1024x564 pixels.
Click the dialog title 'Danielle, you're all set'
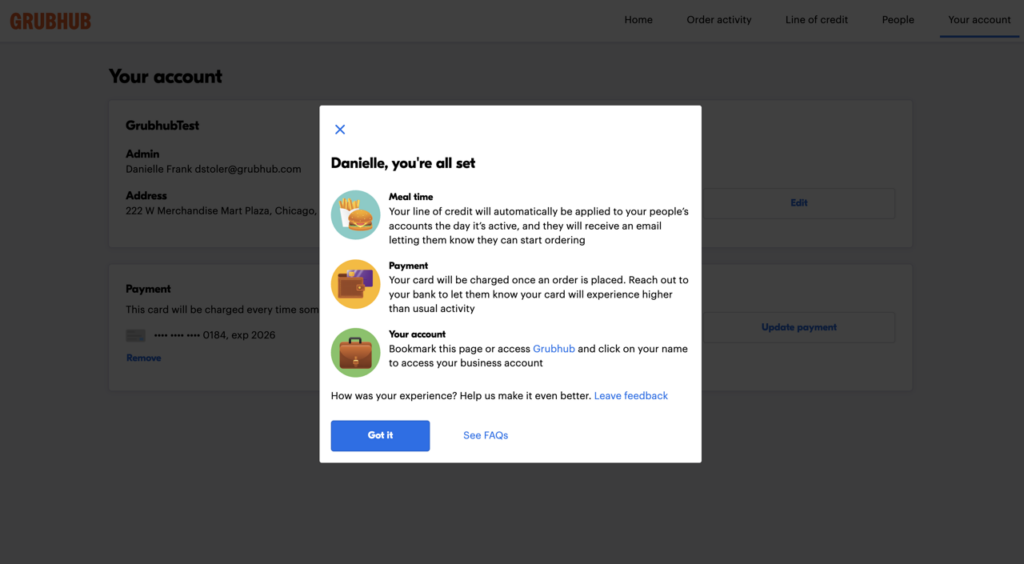click(403, 163)
